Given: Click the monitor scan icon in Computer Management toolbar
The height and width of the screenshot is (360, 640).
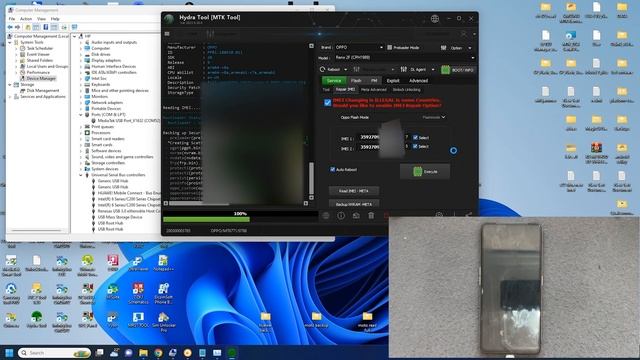Looking at the screenshot, I should click(74, 27).
